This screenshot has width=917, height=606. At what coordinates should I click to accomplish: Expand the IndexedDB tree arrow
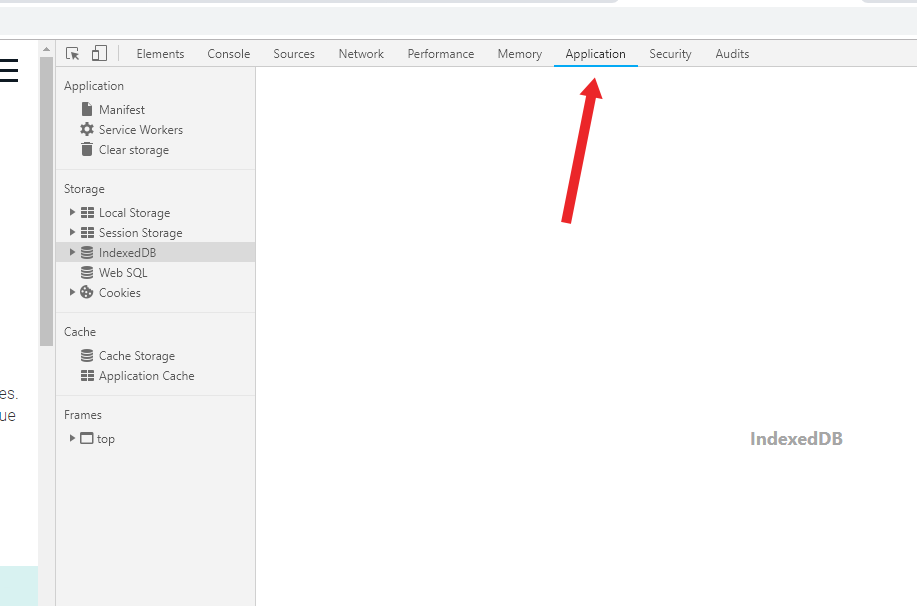(x=72, y=252)
